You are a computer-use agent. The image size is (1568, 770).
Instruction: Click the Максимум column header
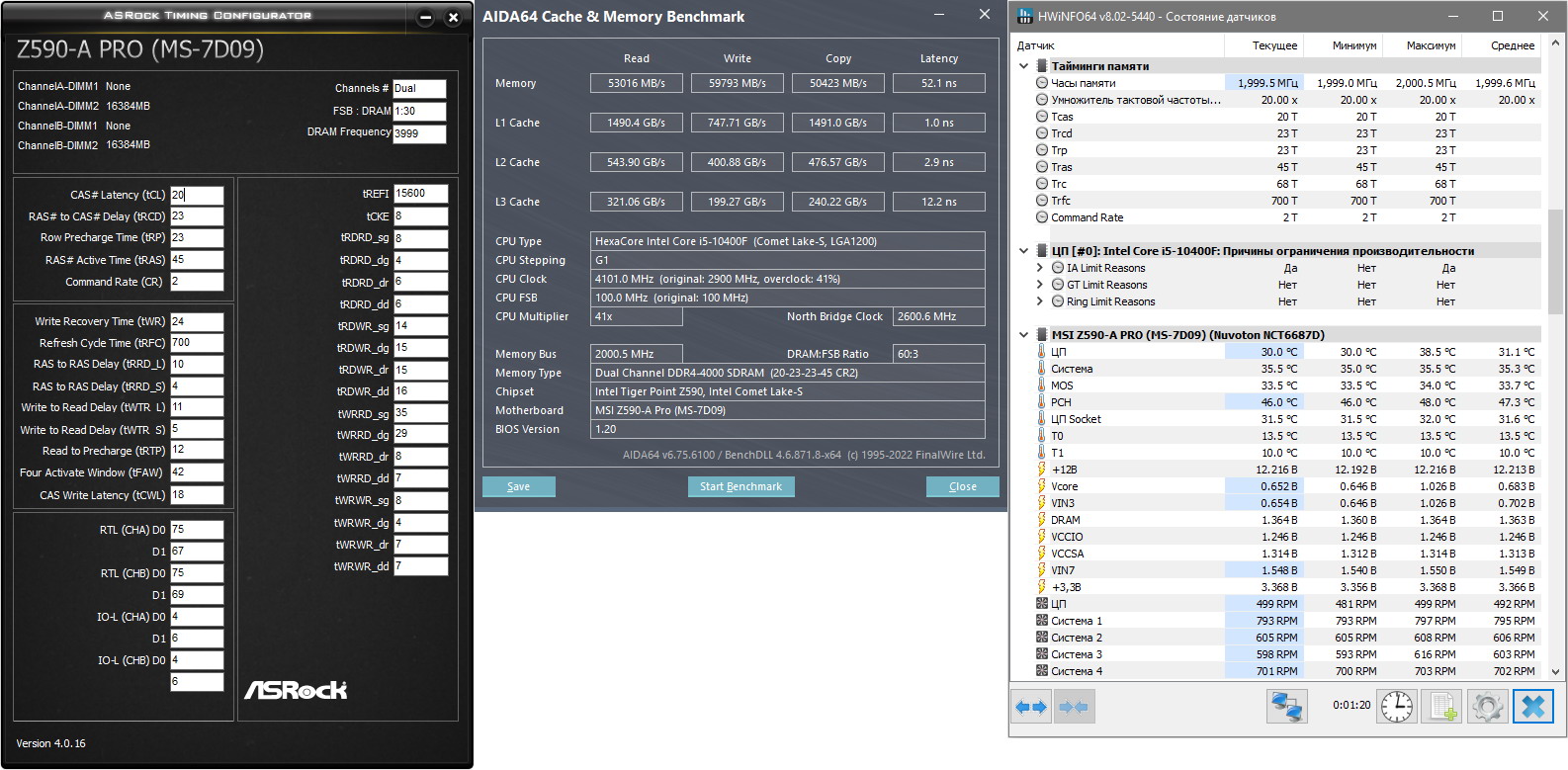pyautogui.click(x=1422, y=45)
